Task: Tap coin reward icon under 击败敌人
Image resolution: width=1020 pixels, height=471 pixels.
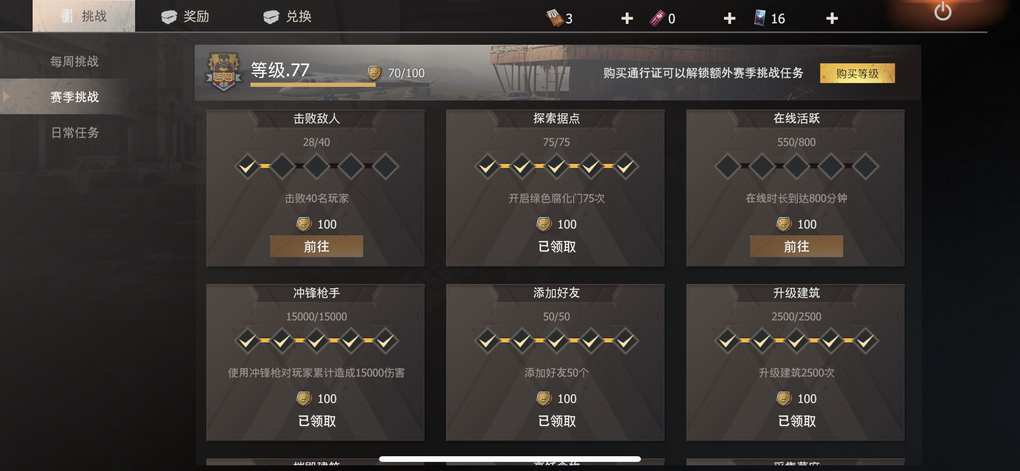Action: [304, 224]
